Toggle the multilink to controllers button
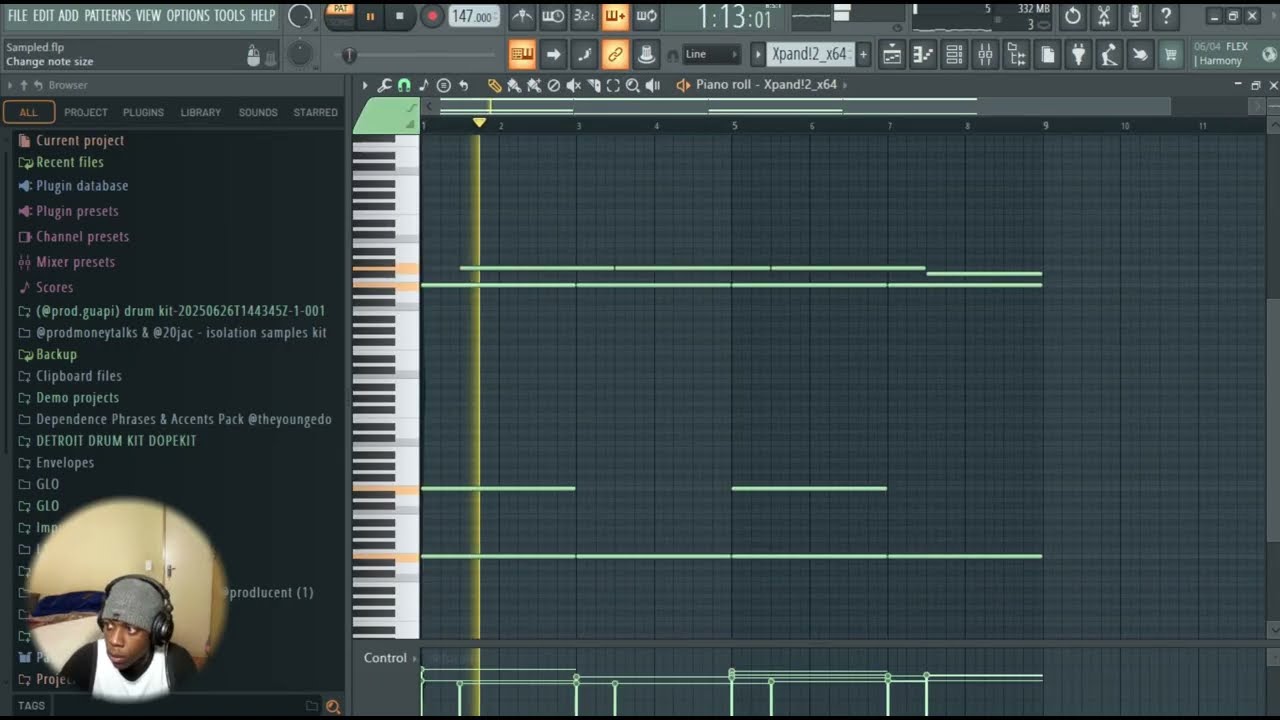Screen dimensions: 1280x720 [x=616, y=55]
